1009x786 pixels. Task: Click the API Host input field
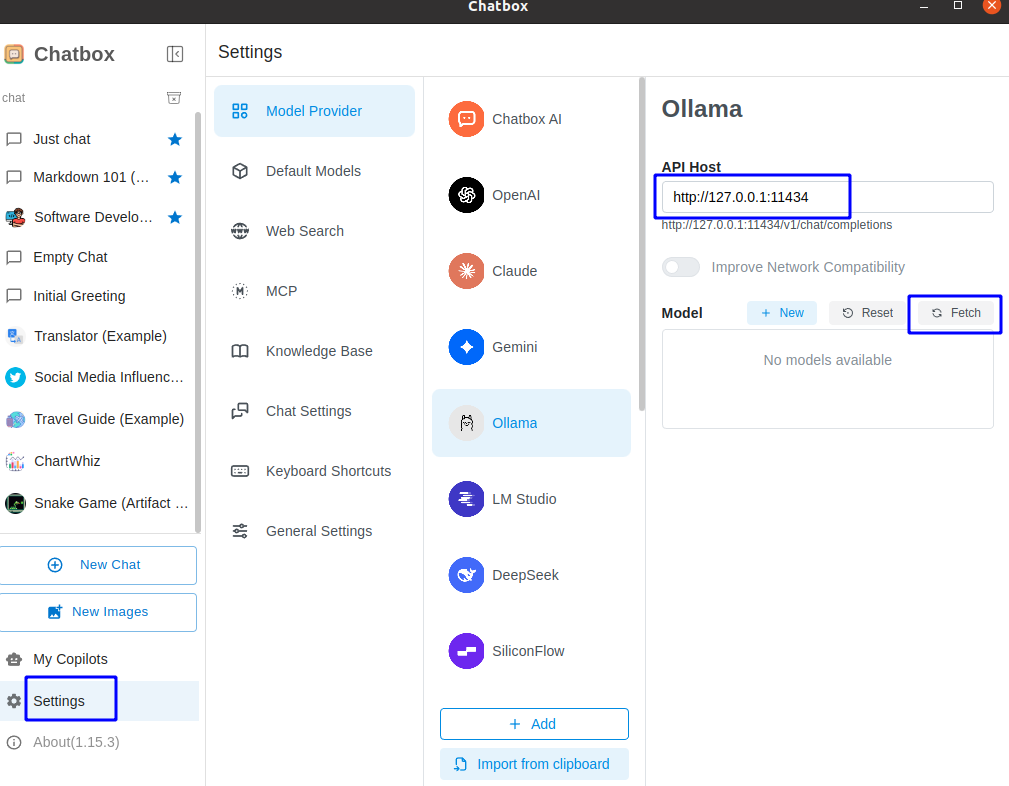pos(828,197)
